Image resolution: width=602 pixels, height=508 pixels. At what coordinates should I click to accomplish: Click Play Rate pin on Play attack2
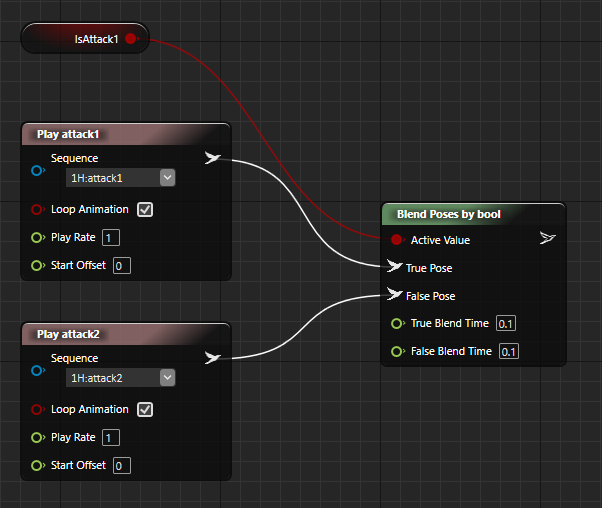tap(37, 438)
